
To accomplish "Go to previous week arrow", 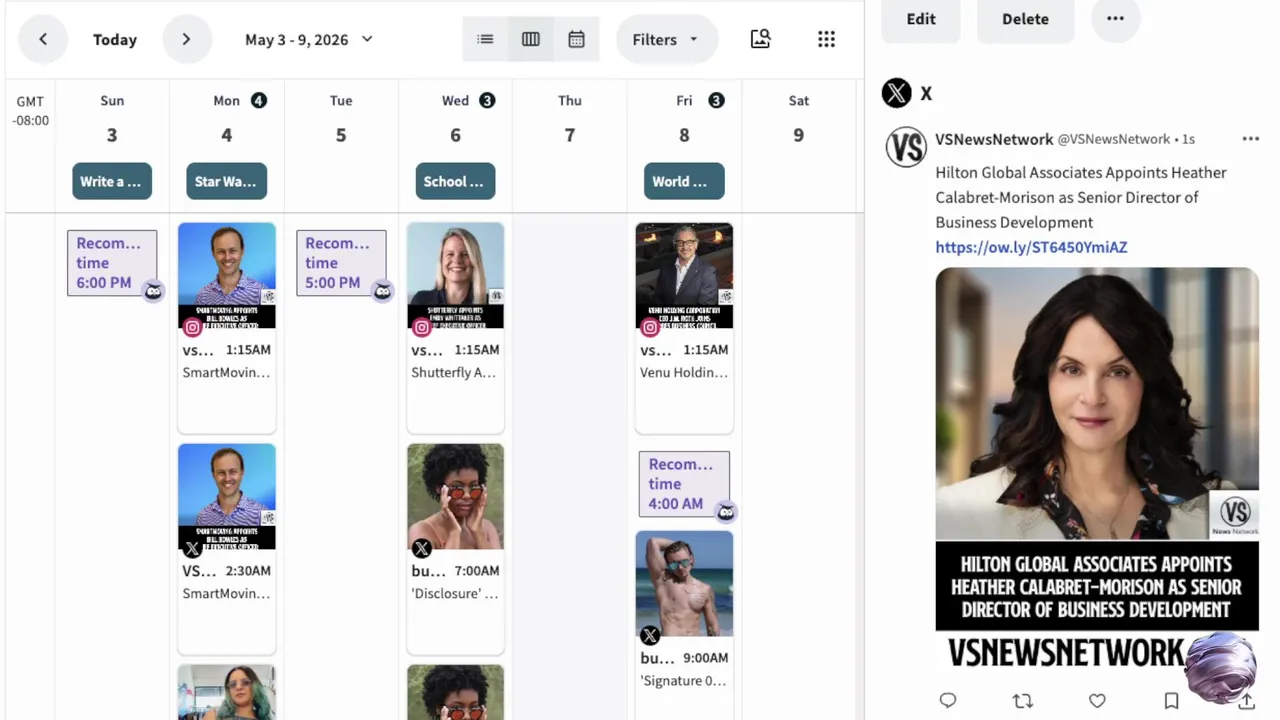I will coord(42,39).
